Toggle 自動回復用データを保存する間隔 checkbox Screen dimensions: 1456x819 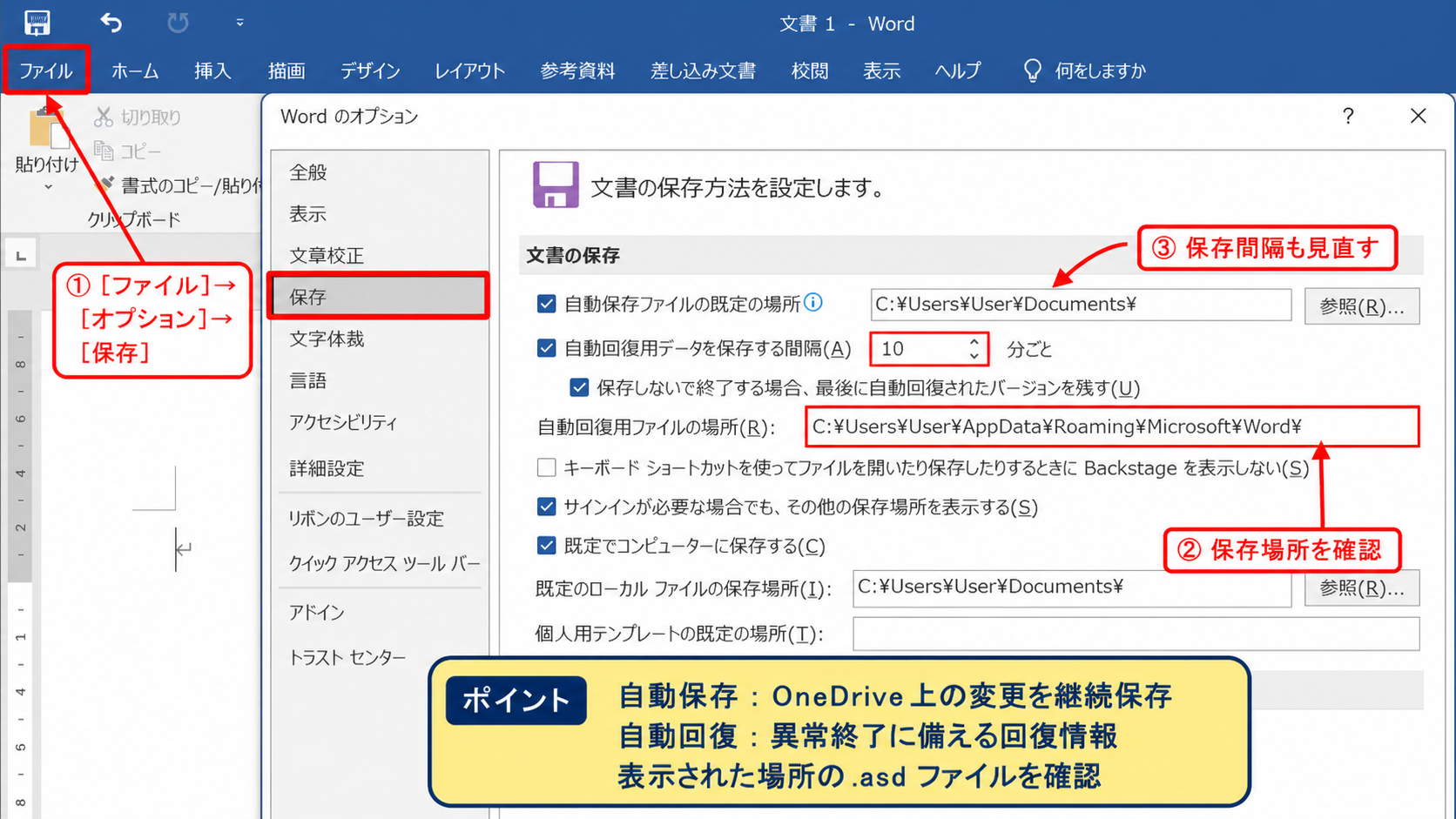click(x=546, y=348)
